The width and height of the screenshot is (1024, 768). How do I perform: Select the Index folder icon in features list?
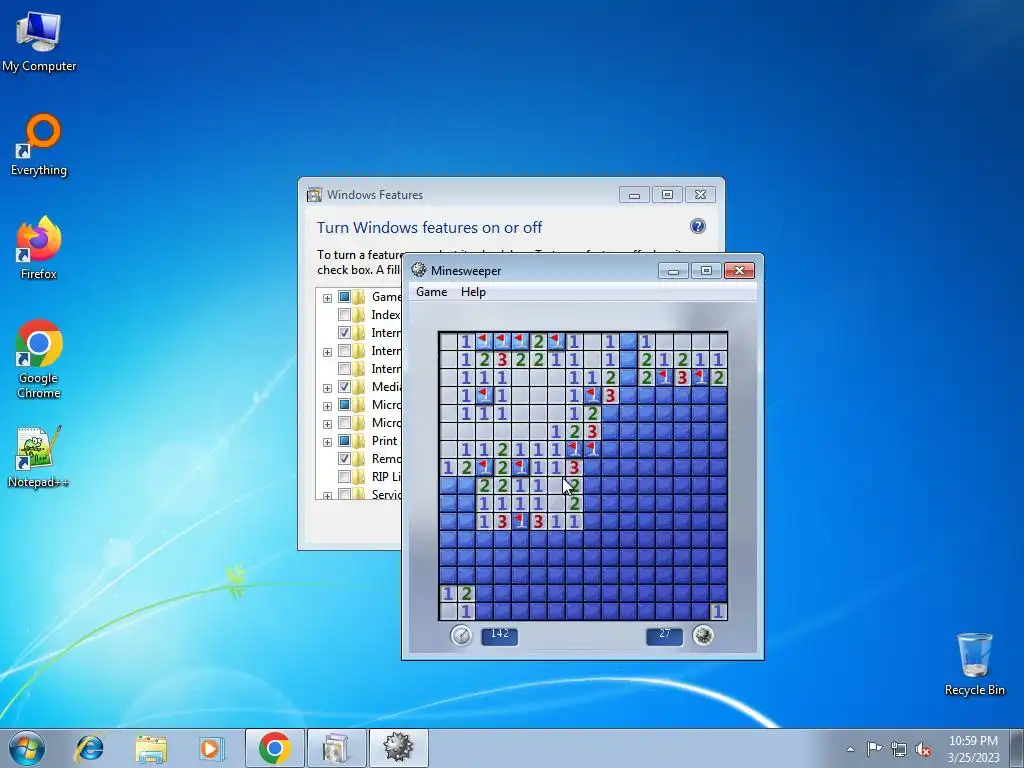(359, 315)
